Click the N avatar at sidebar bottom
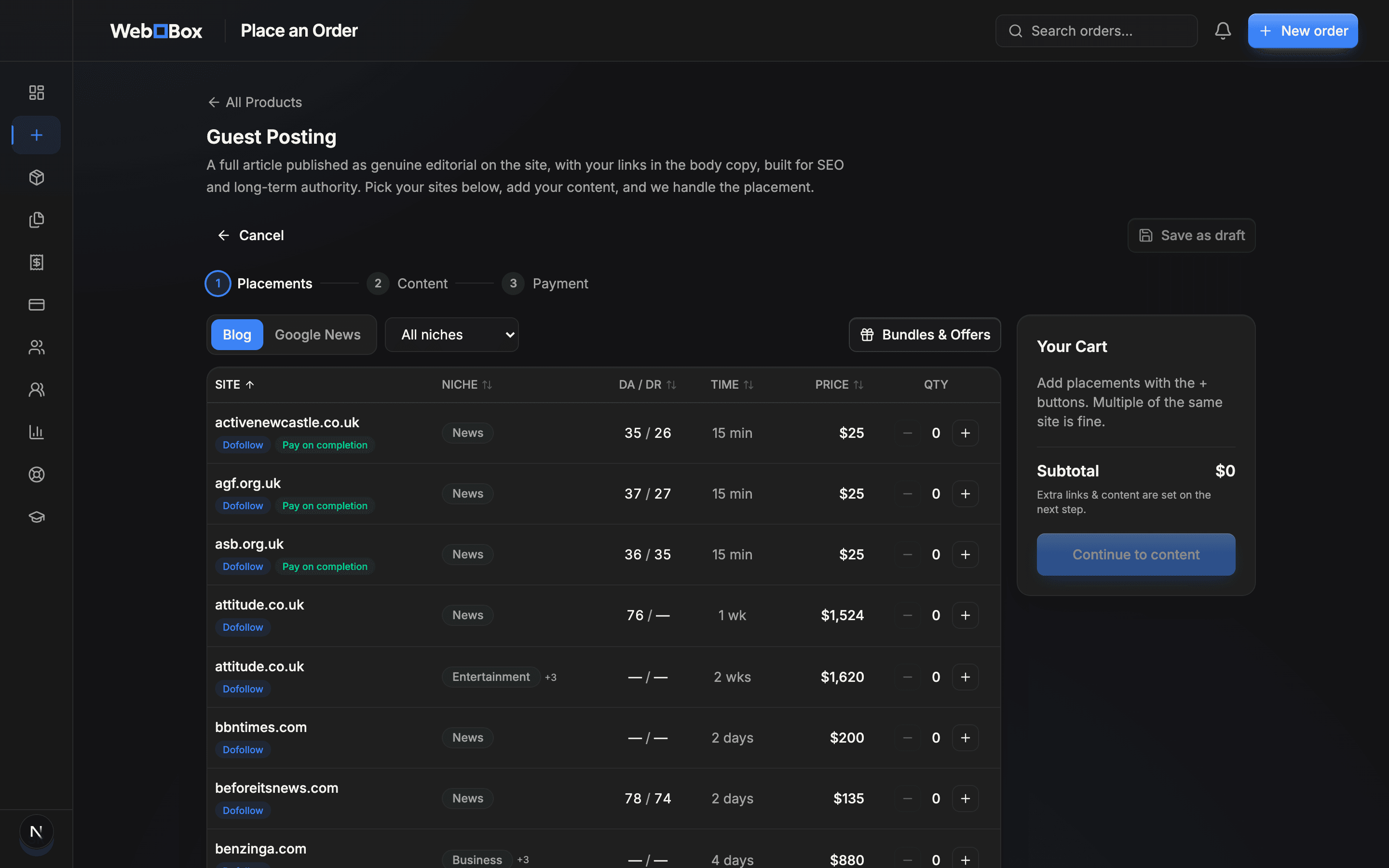Viewport: 1389px width, 868px height. [36, 831]
